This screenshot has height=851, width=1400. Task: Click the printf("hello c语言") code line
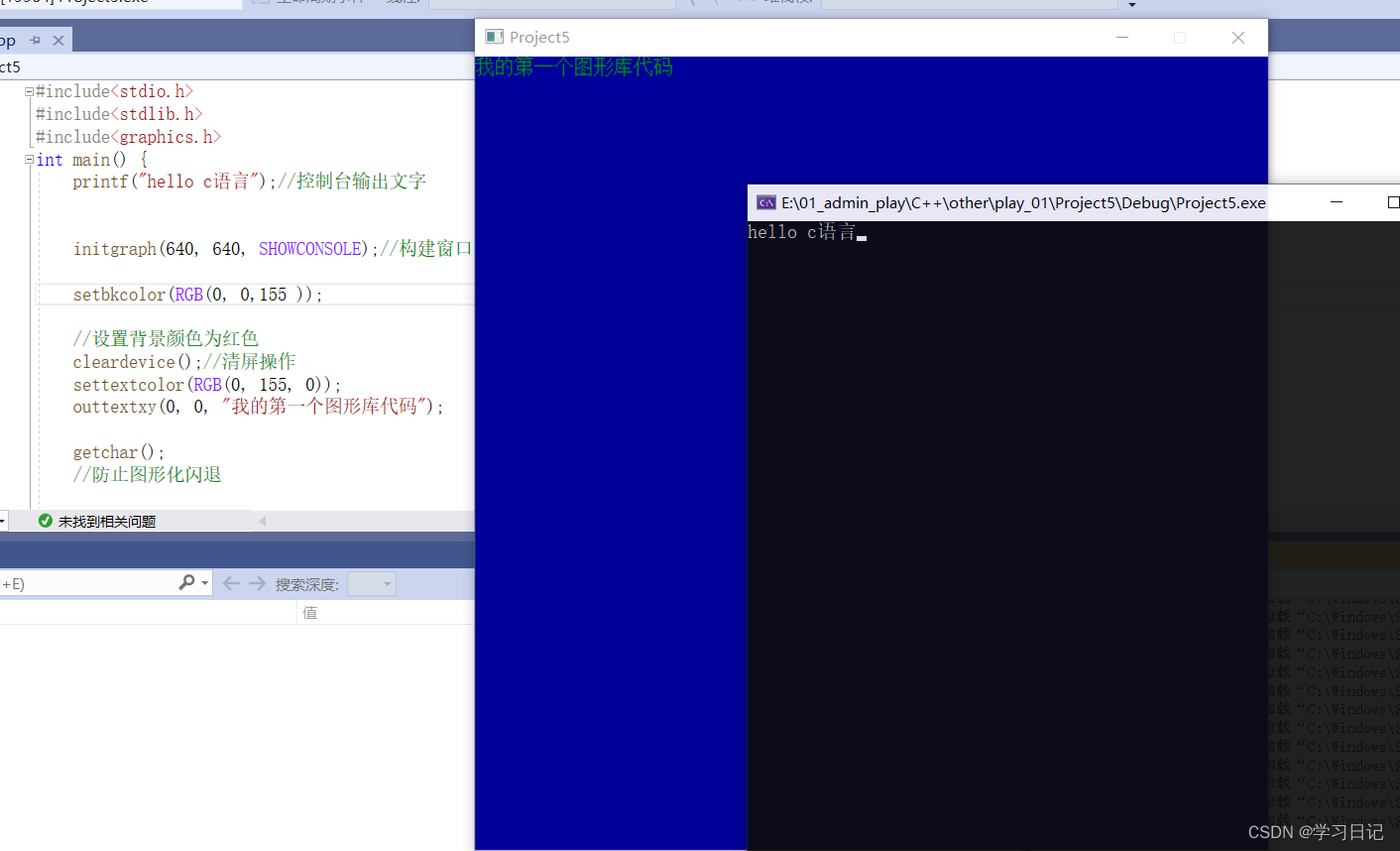tap(250, 182)
